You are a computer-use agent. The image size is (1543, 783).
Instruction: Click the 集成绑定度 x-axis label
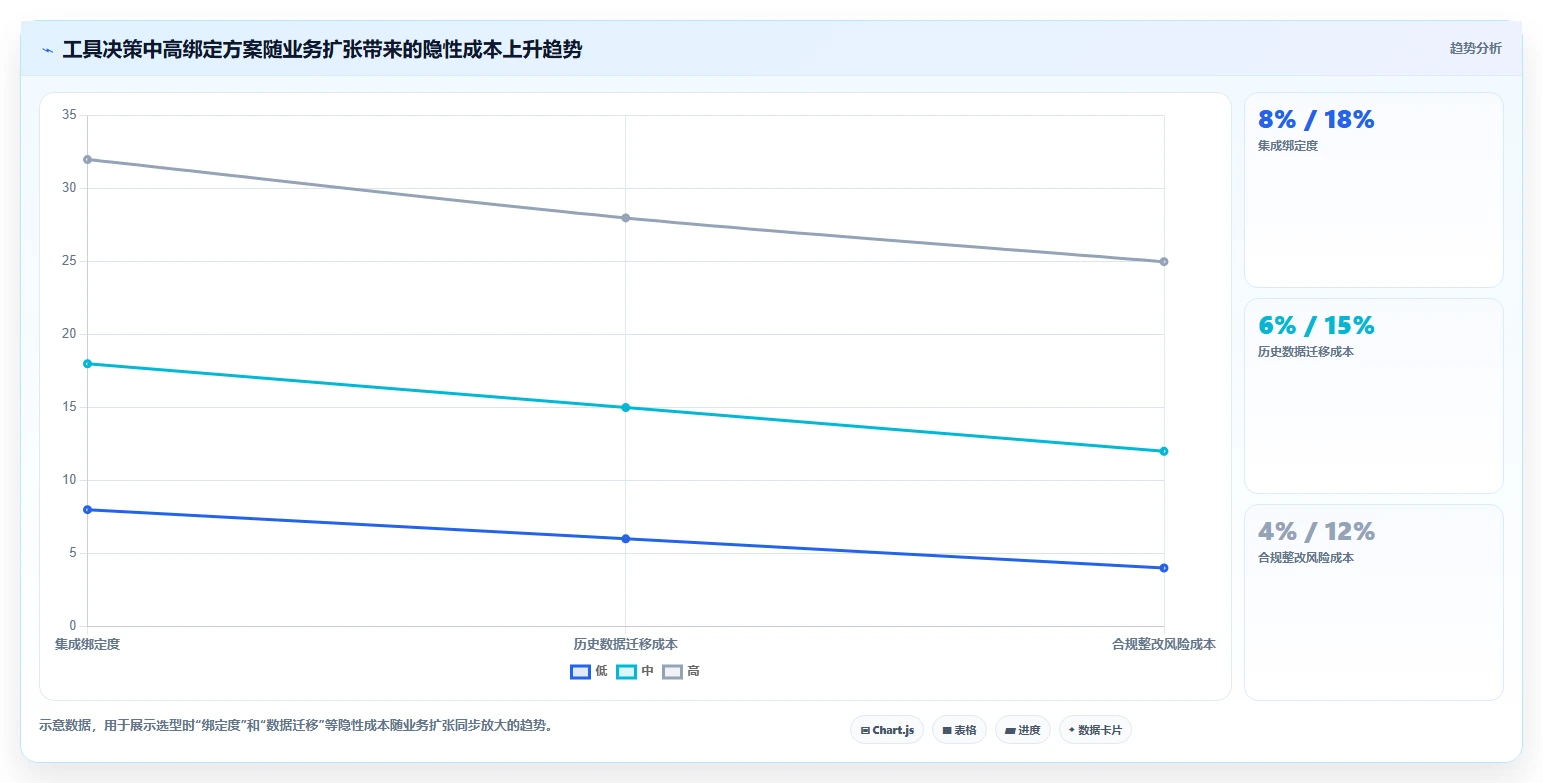tap(87, 645)
